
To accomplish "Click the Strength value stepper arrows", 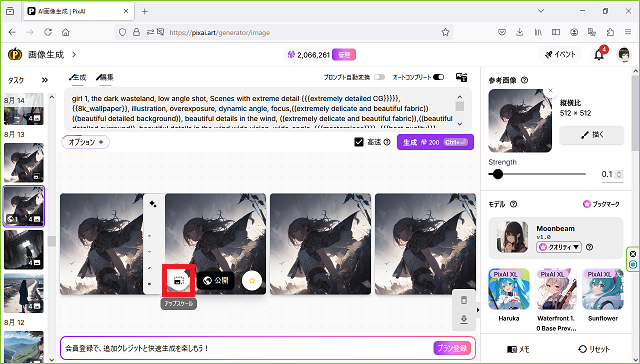I will click(619, 174).
